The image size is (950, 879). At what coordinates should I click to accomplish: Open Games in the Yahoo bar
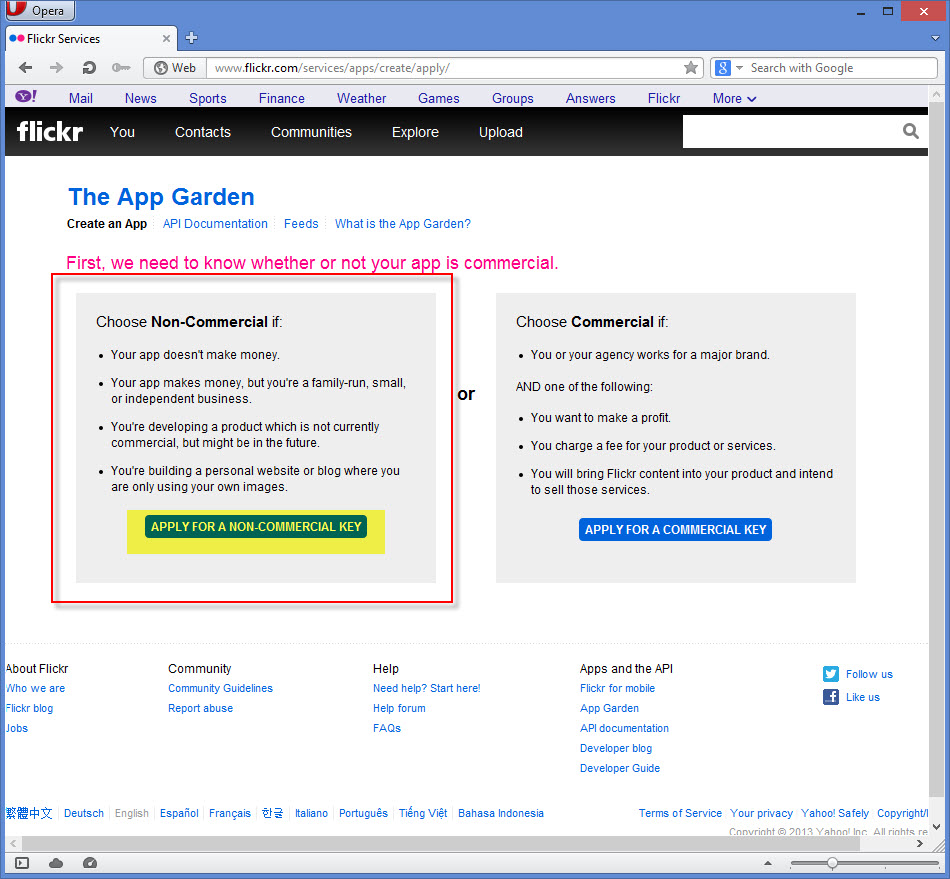439,98
